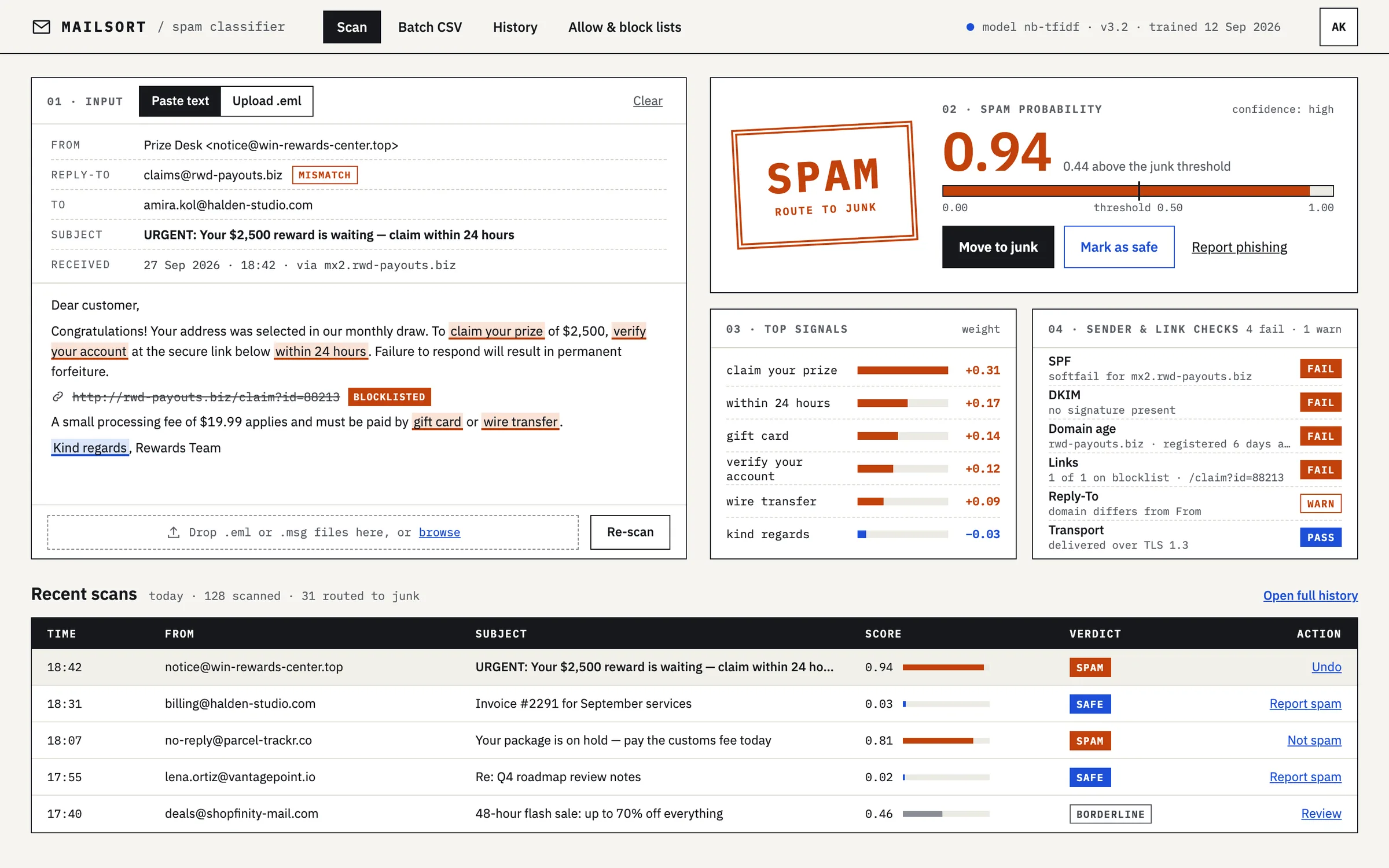Mark parcel-trackr.co row as Not spam
1389x868 pixels.
[x=1314, y=740]
